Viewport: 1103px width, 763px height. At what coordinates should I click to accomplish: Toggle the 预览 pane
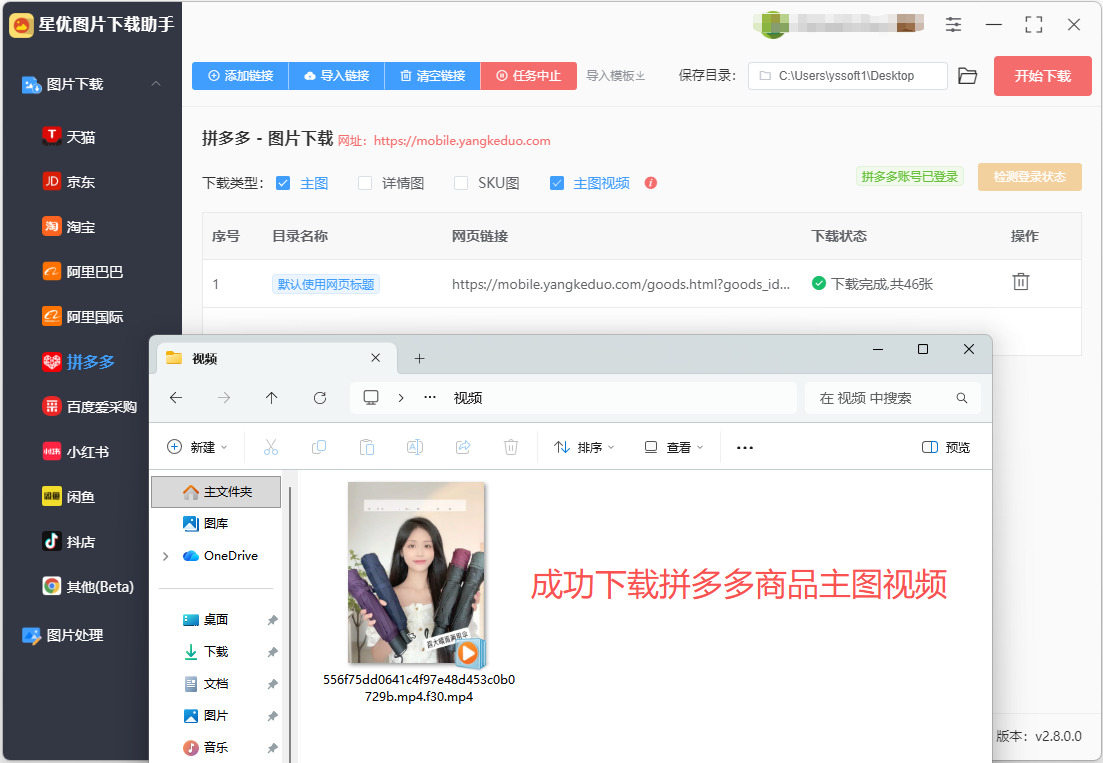coord(946,447)
